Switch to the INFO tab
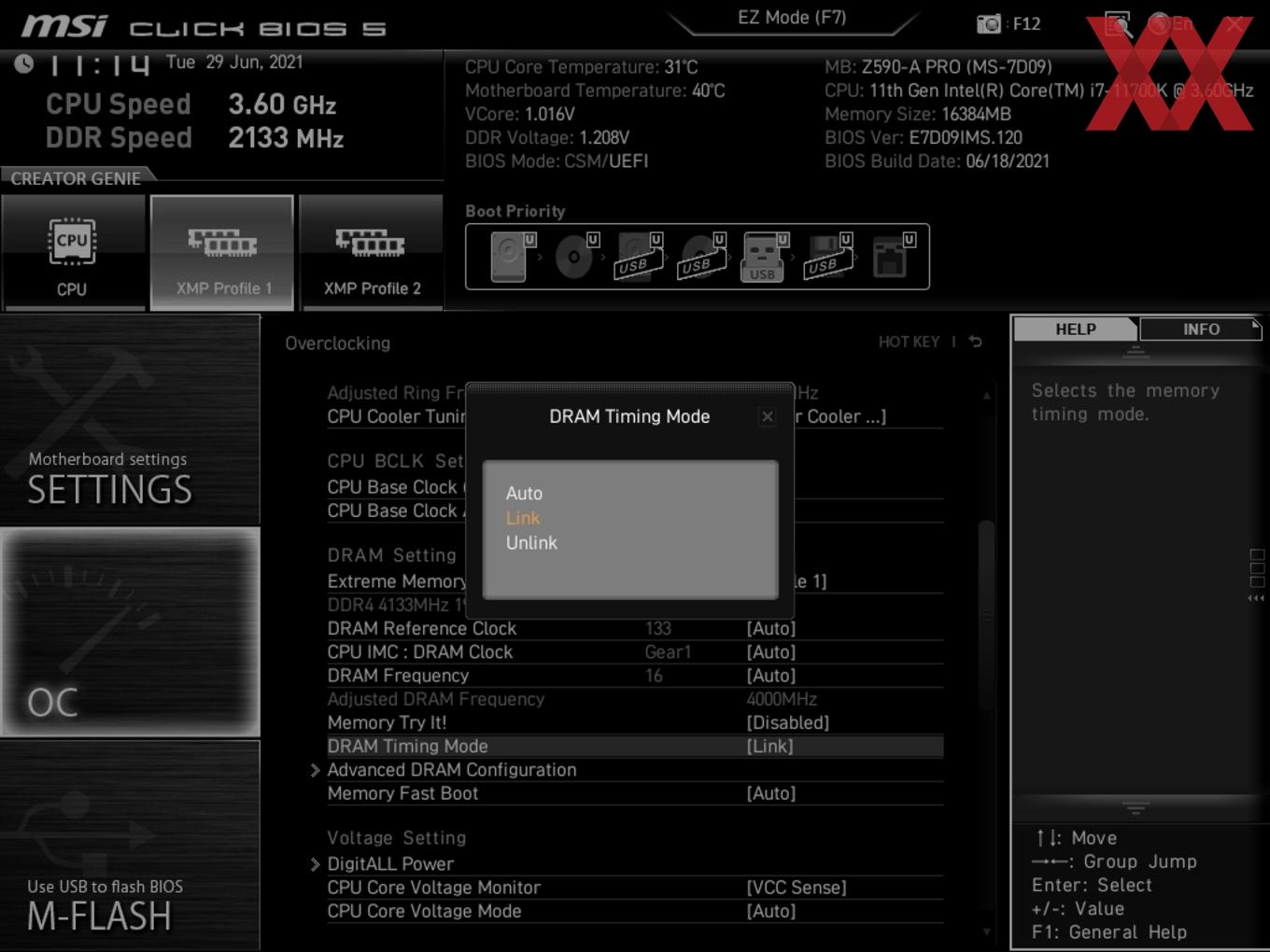This screenshot has width=1270, height=952. (1201, 329)
